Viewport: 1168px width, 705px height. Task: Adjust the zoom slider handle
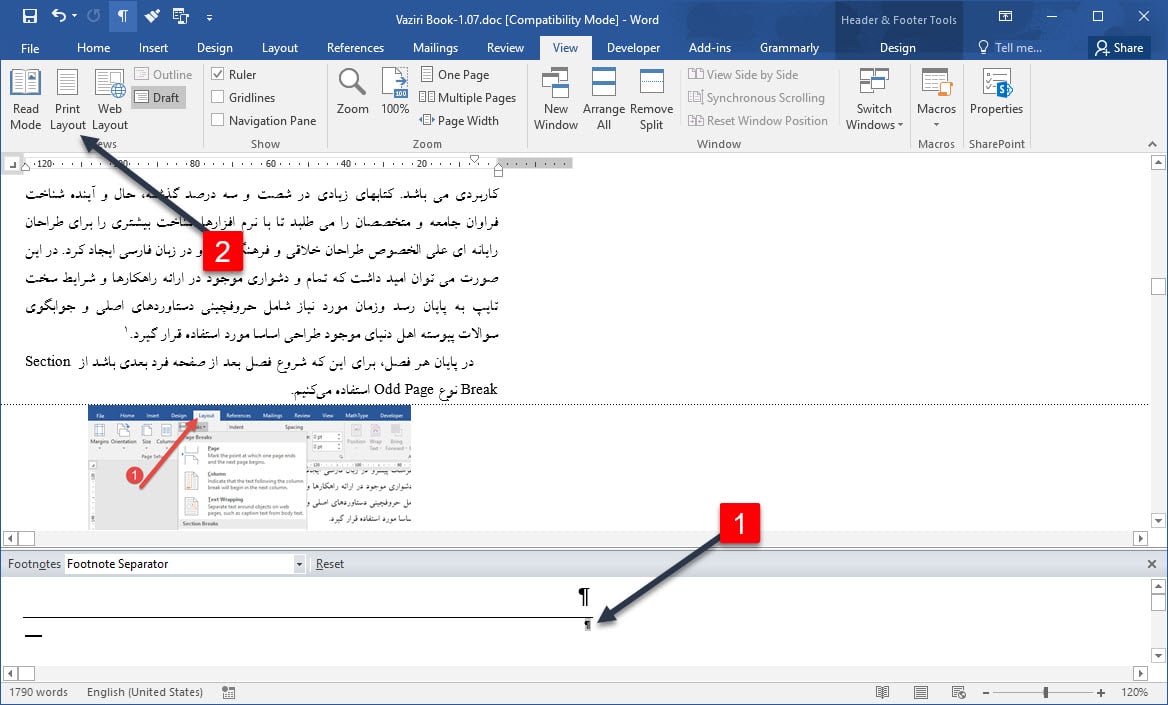(1046, 692)
